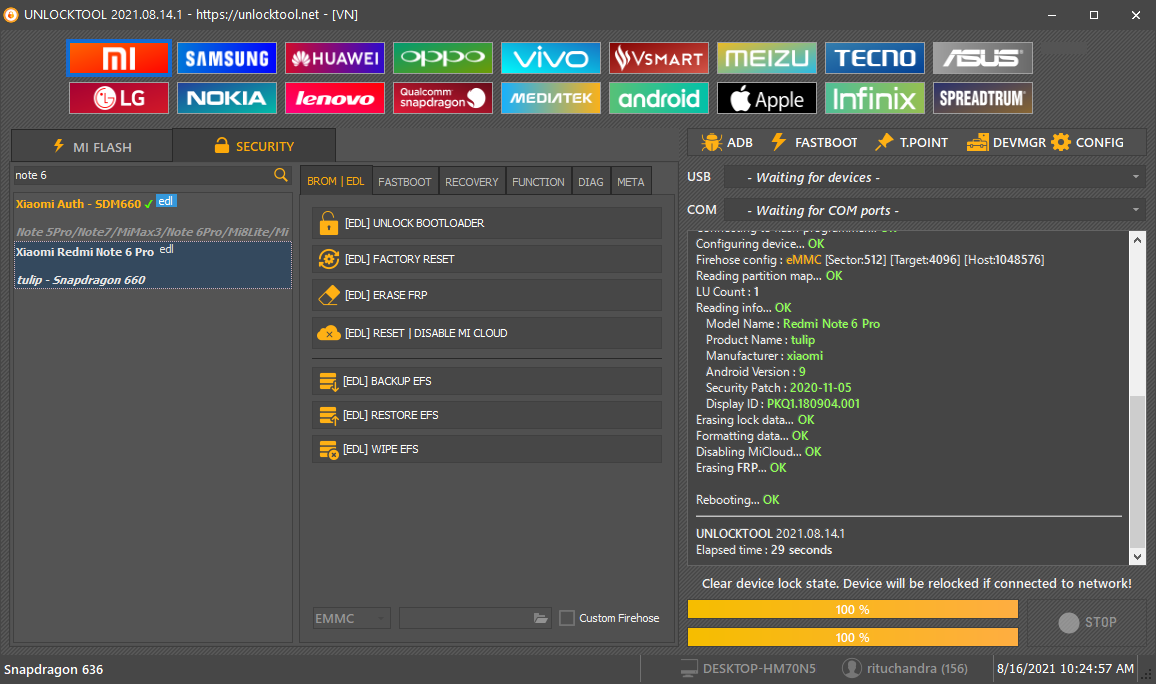This screenshot has height=684, width=1156.
Task: Pick the LG brand logo
Action: pyautogui.click(x=119, y=98)
